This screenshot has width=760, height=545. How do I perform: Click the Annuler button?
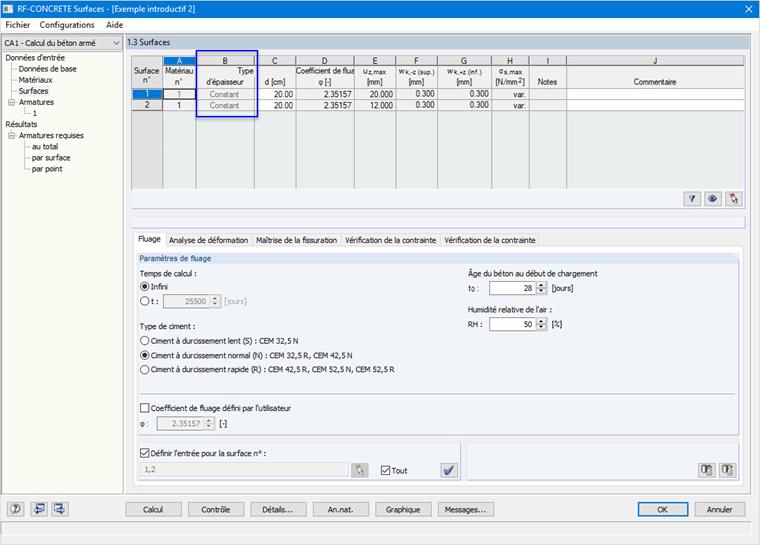coord(719,509)
